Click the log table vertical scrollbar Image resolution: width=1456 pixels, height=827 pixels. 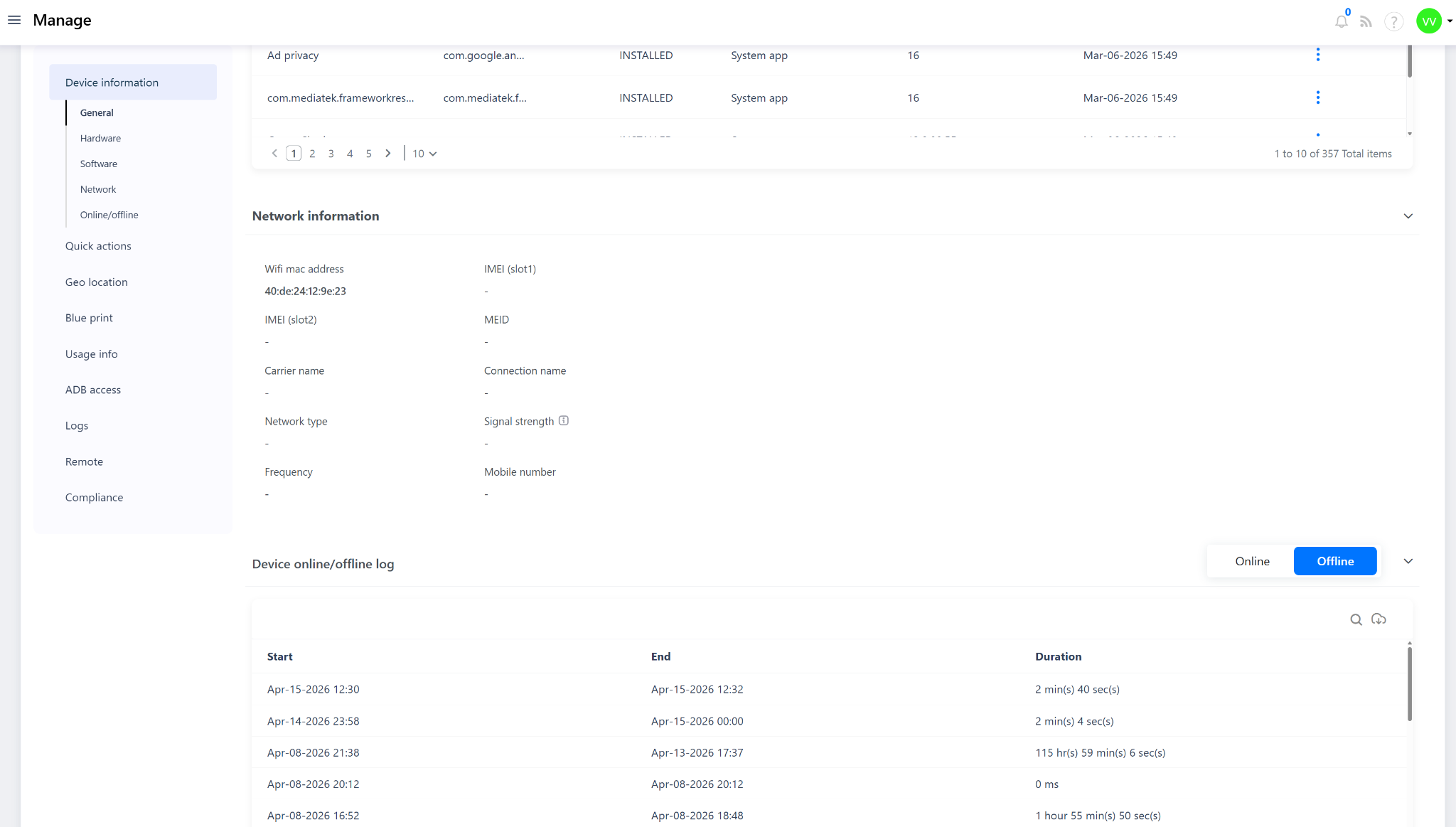tap(1409, 683)
